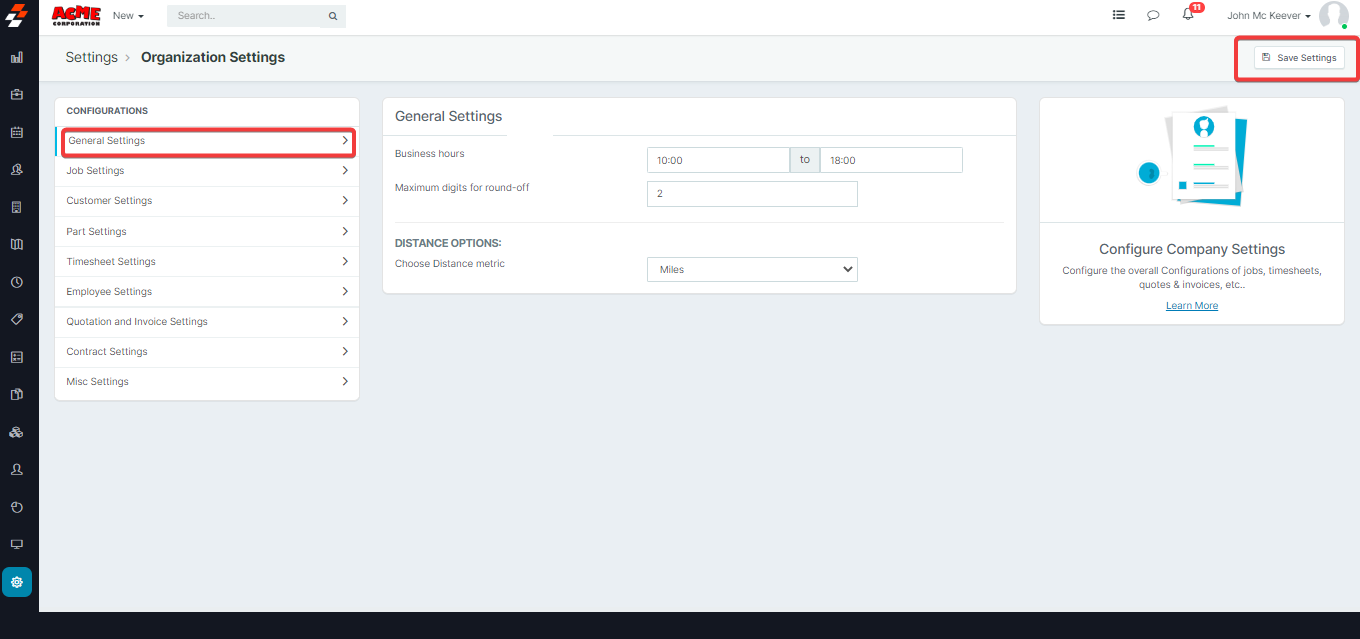Click the list icon in top bar
1360x639 pixels.
point(1118,16)
